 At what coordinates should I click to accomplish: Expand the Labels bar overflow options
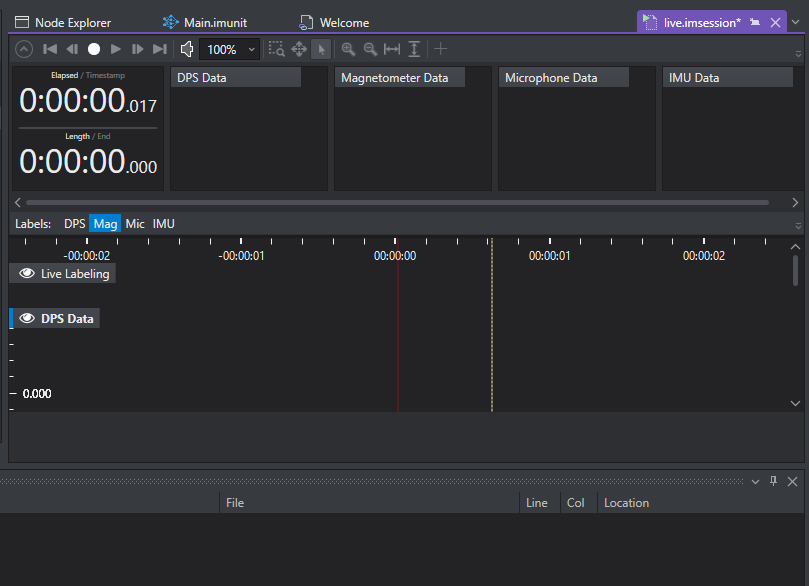click(x=798, y=226)
